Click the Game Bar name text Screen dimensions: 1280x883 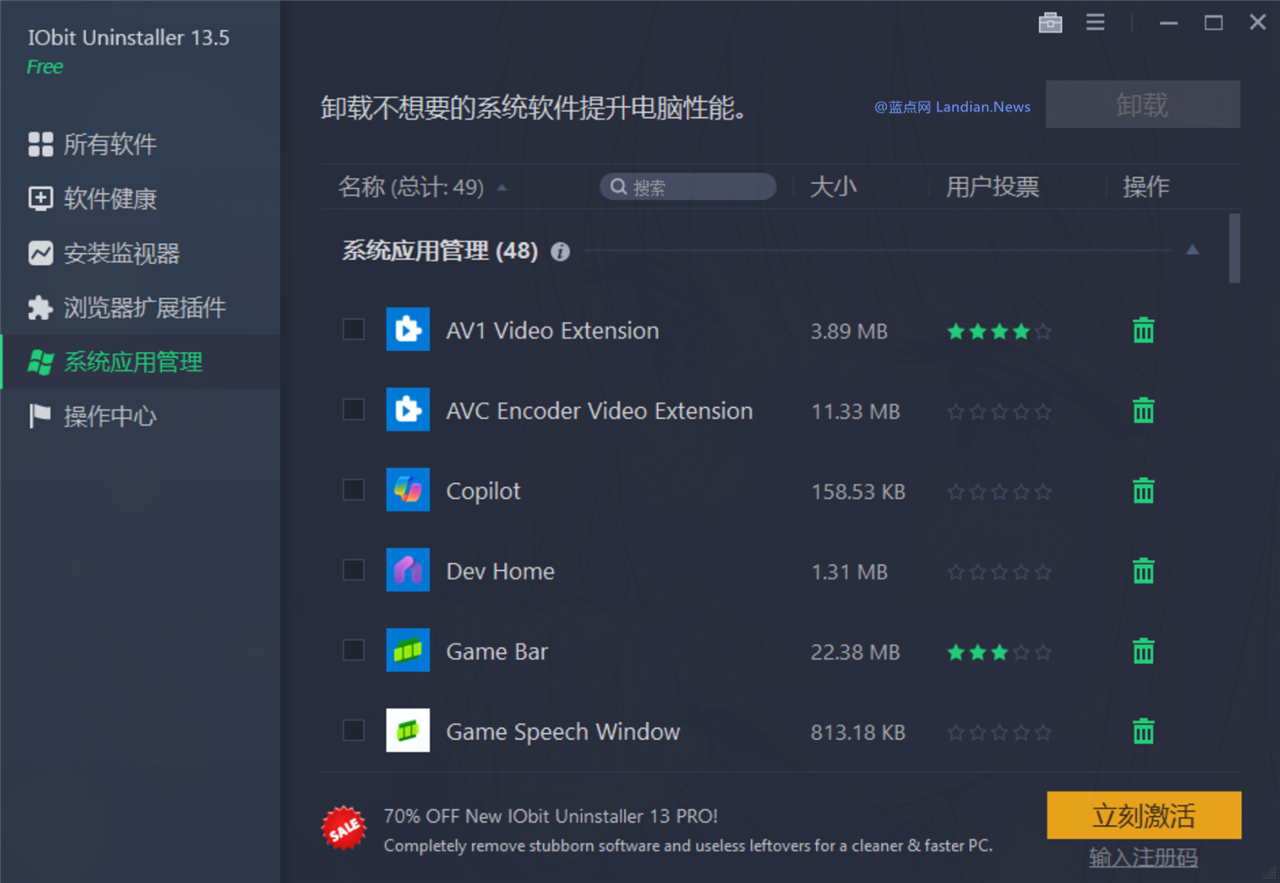pyautogui.click(x=497, y=652)
